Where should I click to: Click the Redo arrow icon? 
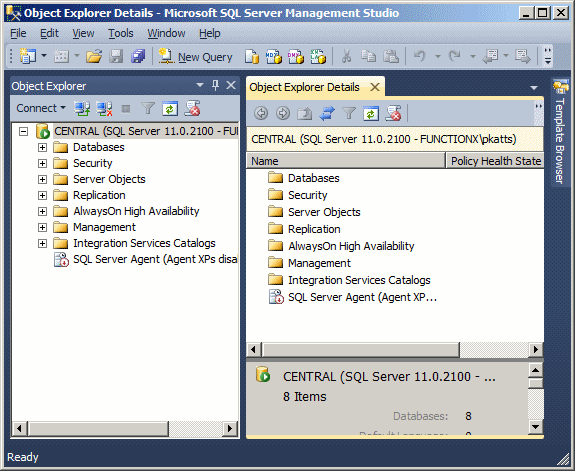point(455,56)
